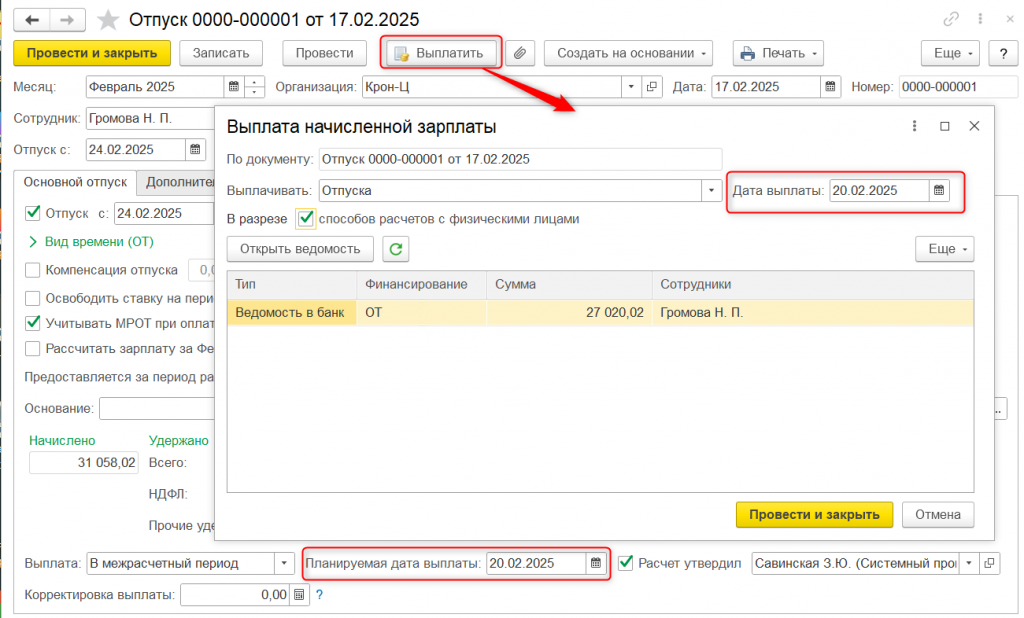Maximize the Выплата начисленной зарплаты dialog
1024x618 pixels.
[944, 126]
